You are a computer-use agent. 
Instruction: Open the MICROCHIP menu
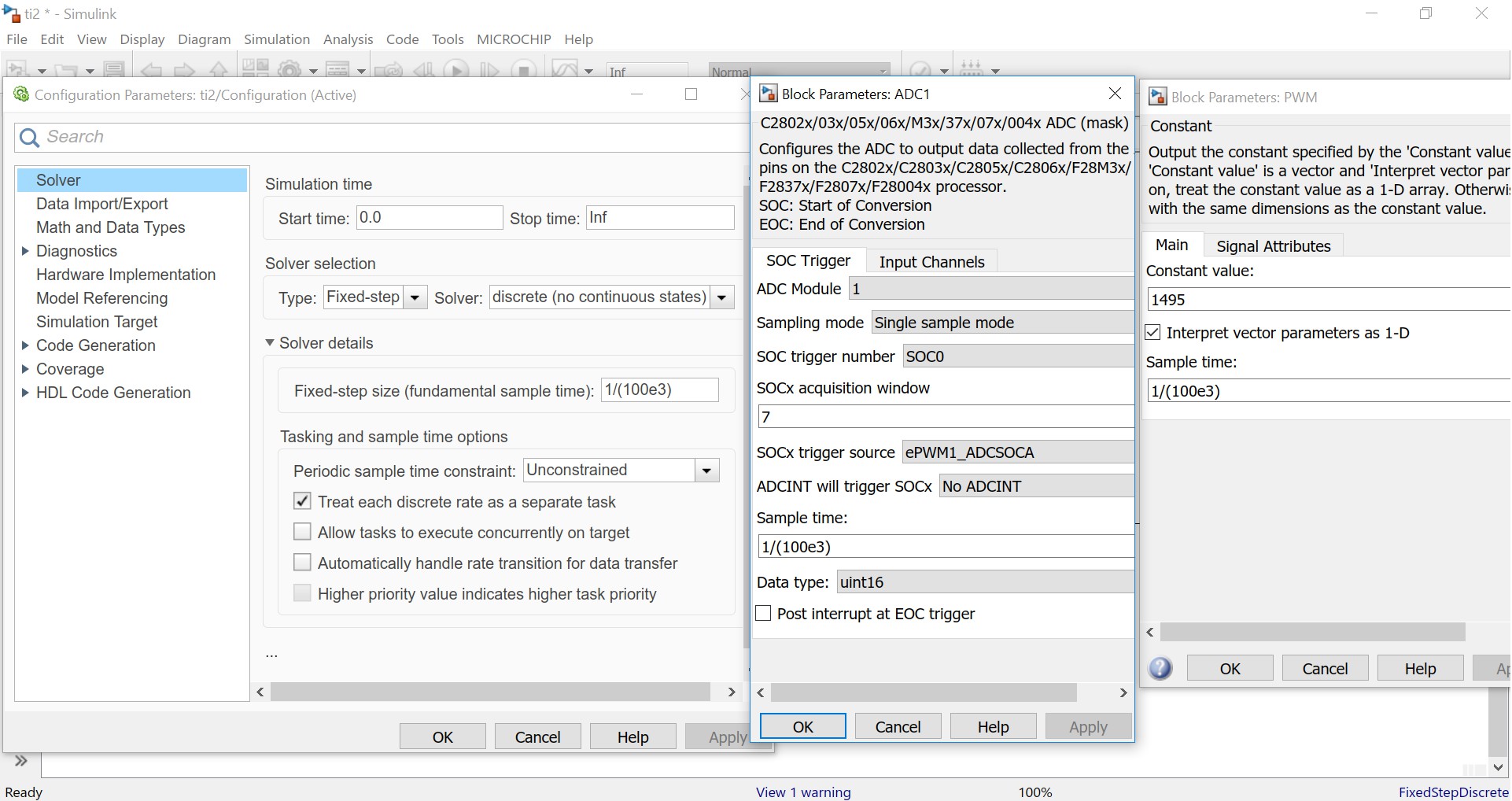514,39
